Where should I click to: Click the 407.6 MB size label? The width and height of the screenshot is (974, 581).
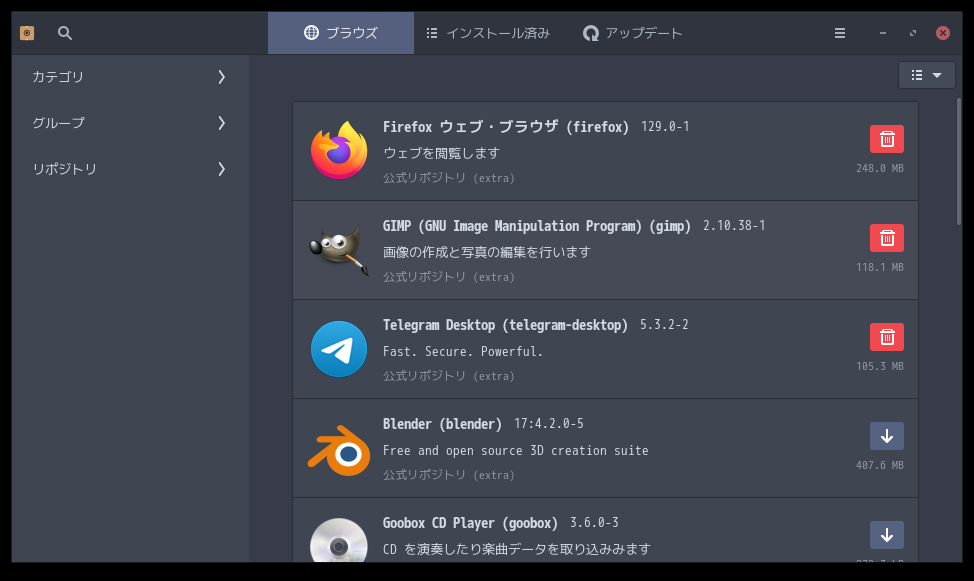(880, 465)
